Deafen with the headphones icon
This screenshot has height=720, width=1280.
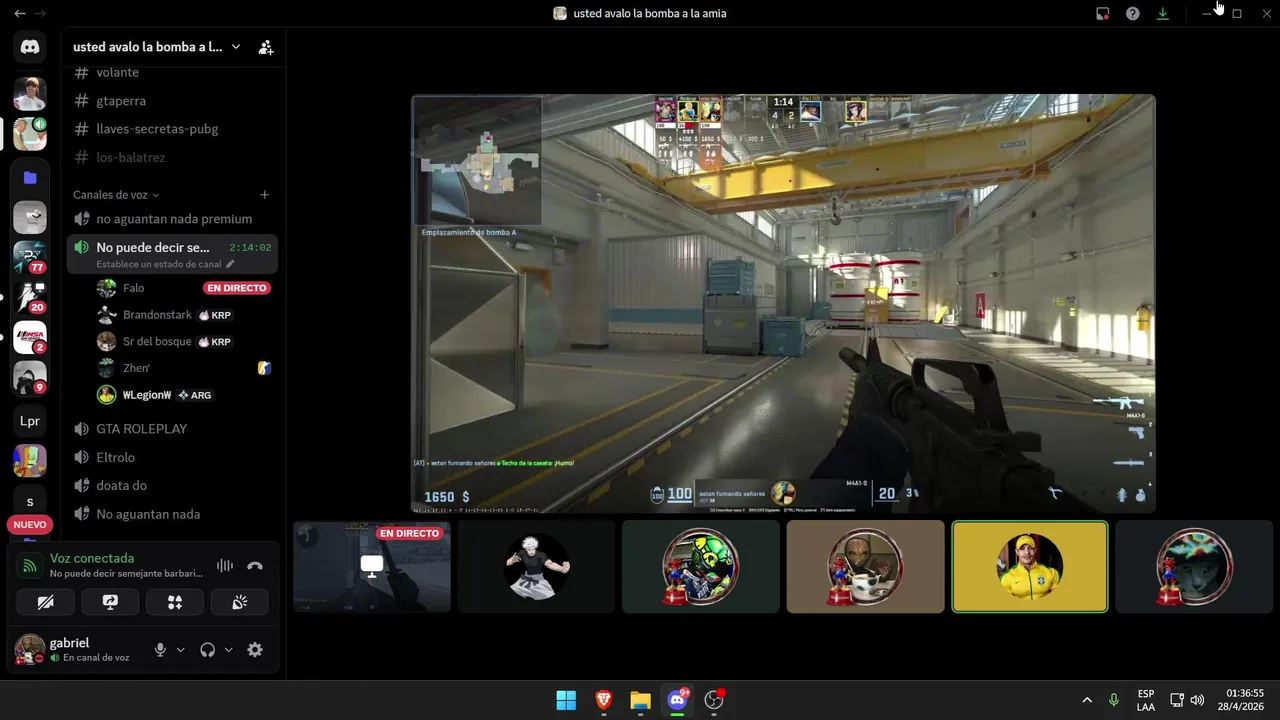pos(208,650)
